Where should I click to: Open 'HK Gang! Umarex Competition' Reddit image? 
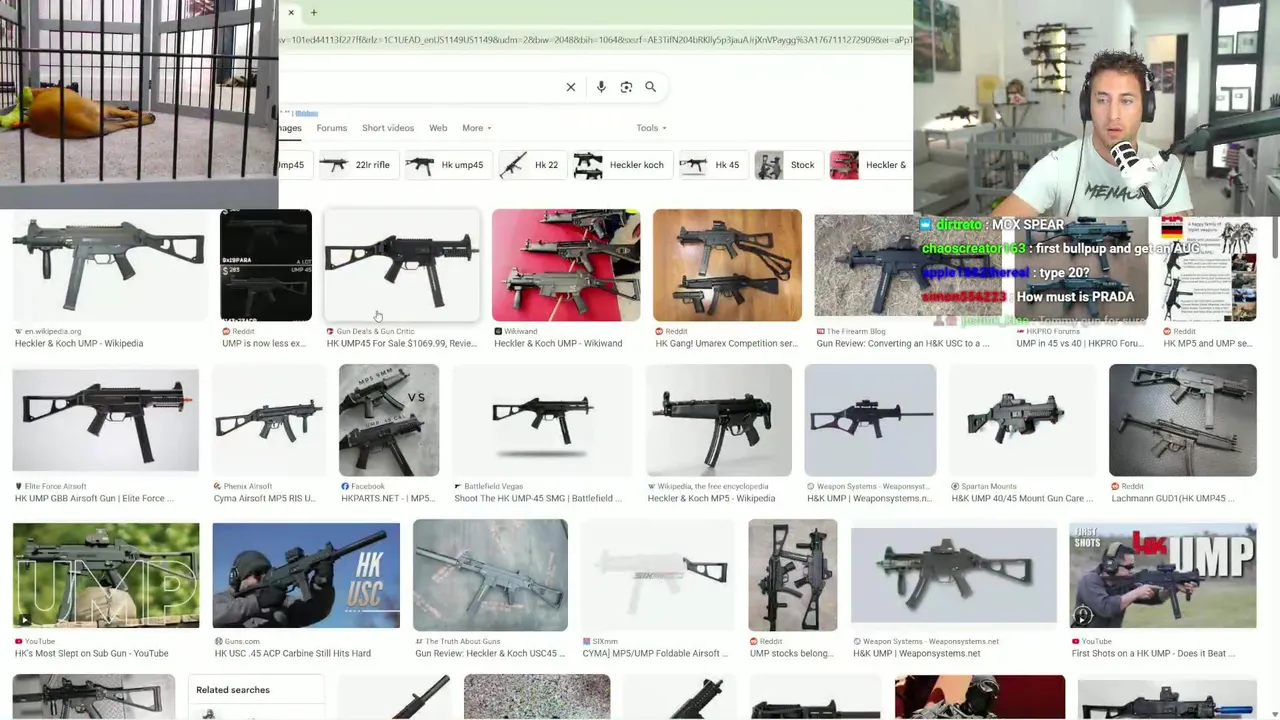pyautogui.click(x=727, y=265)
